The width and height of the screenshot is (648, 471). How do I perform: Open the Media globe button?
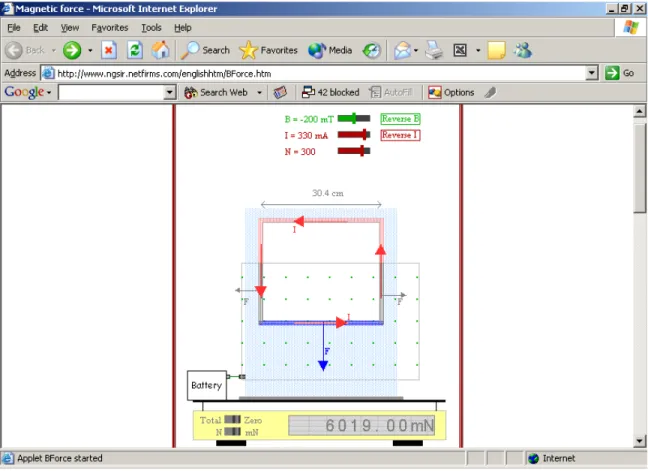click(x=330, y=50)
